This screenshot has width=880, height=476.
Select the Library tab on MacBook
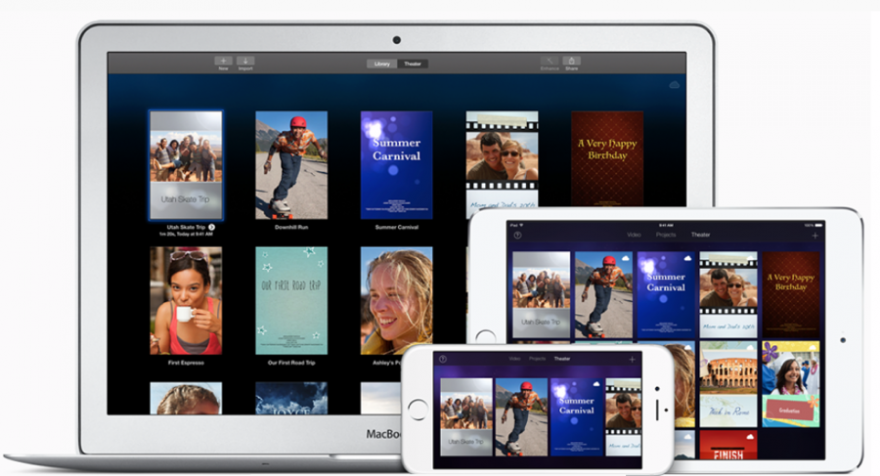tap(382, 64)
